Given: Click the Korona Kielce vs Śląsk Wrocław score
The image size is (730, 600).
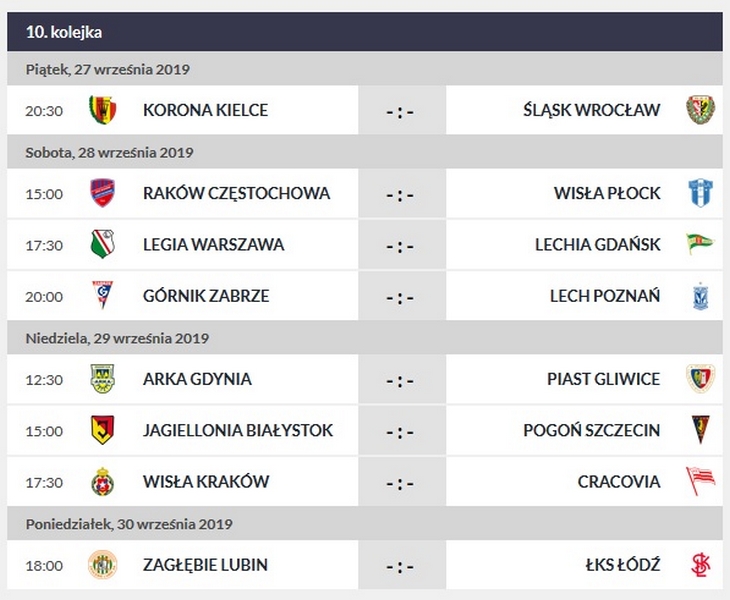Looking at the screenshot, I should (400, 111).
